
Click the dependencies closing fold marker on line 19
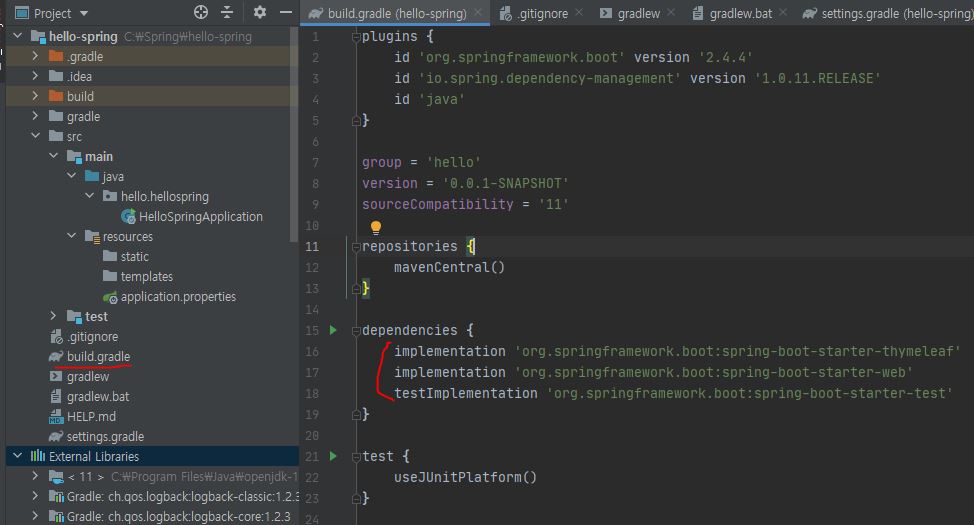click(x=356, y=414)
